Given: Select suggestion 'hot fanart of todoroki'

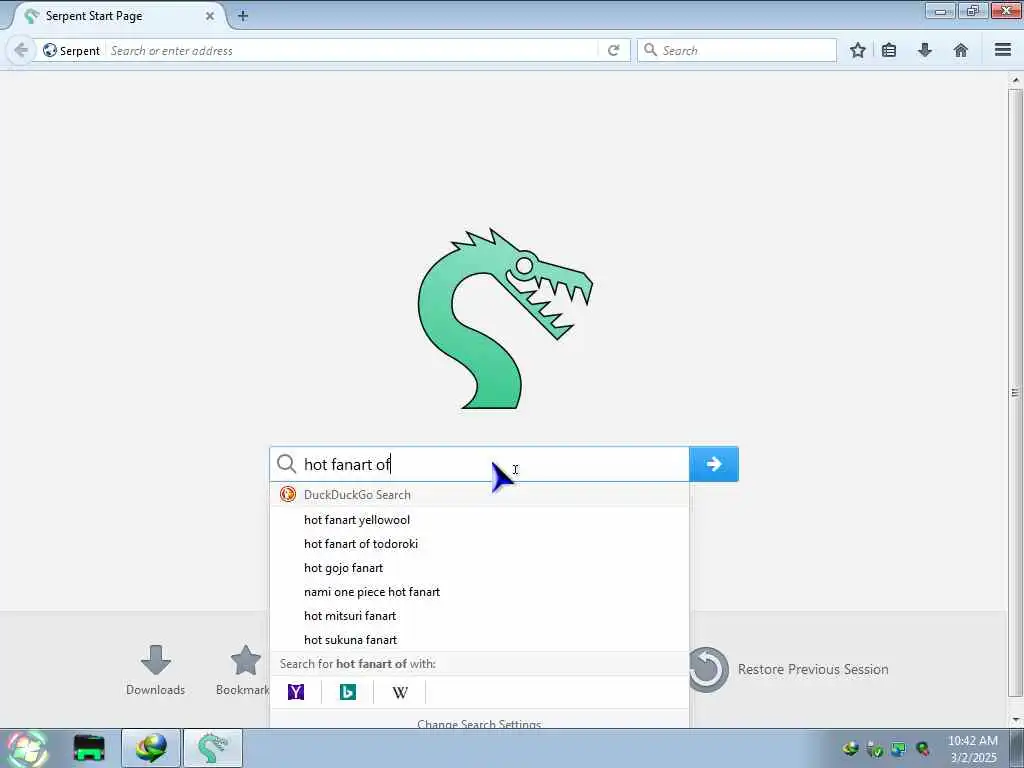Looking at the screenshot, I should 479,544.
